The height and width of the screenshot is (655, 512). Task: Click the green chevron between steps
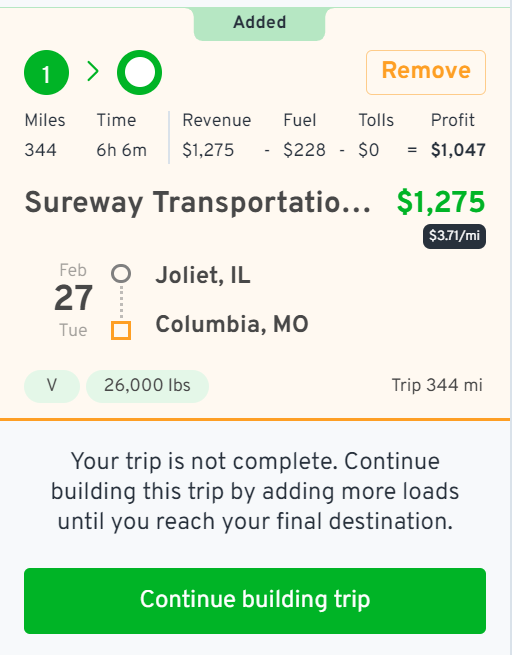click(93, 71)
